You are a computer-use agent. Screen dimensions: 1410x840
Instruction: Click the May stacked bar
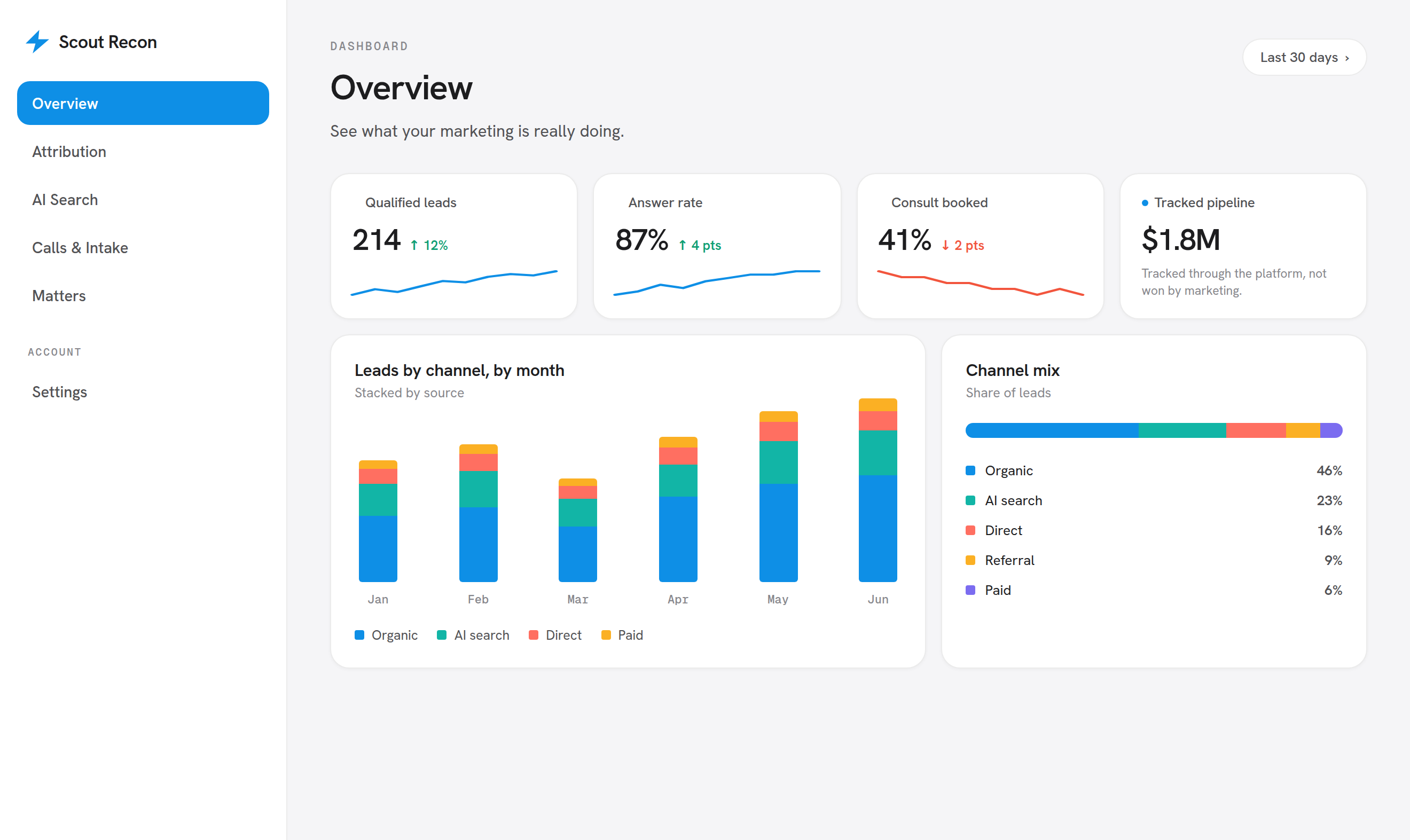pos(778,497)
